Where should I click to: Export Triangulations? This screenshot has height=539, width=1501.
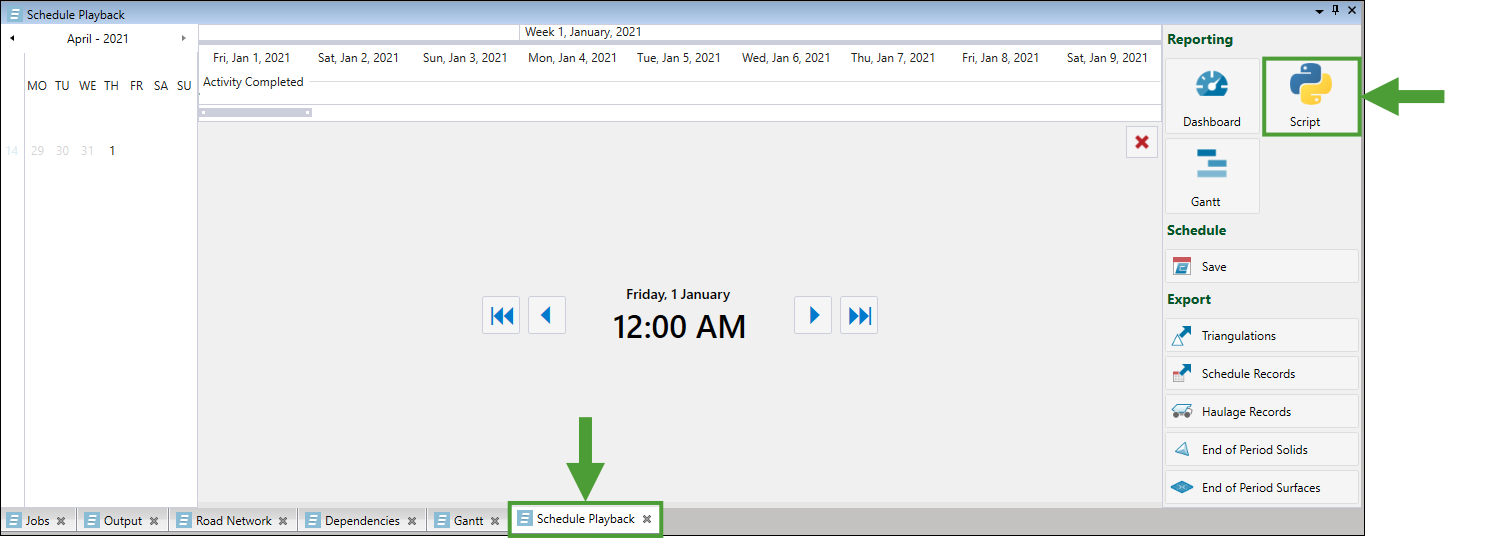point(1262,336)
